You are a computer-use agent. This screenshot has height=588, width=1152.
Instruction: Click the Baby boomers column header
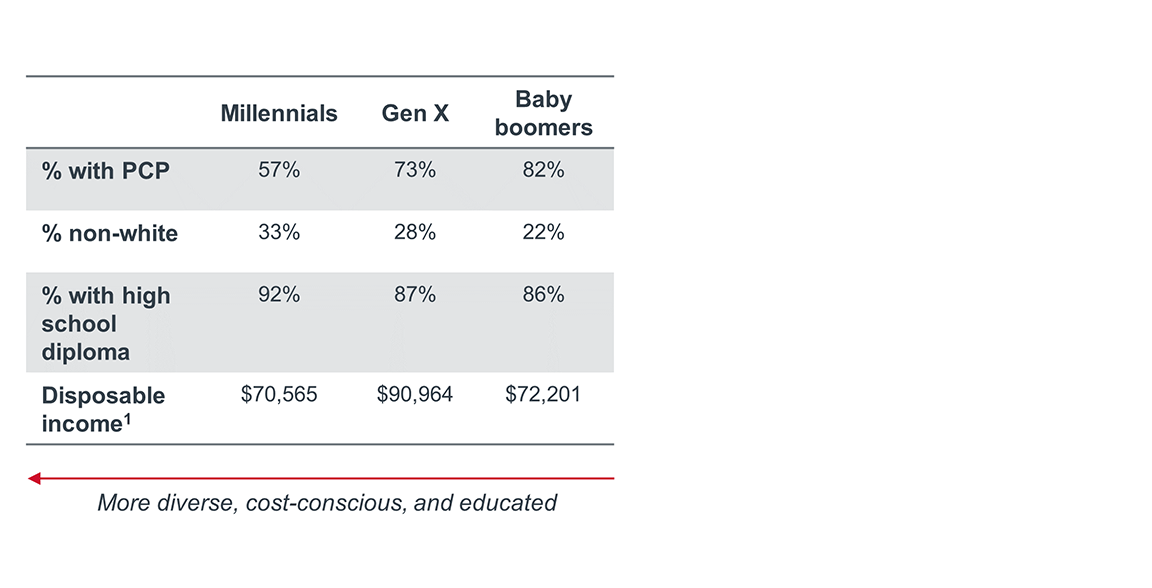pyautogui.click(x=543, y=114)
